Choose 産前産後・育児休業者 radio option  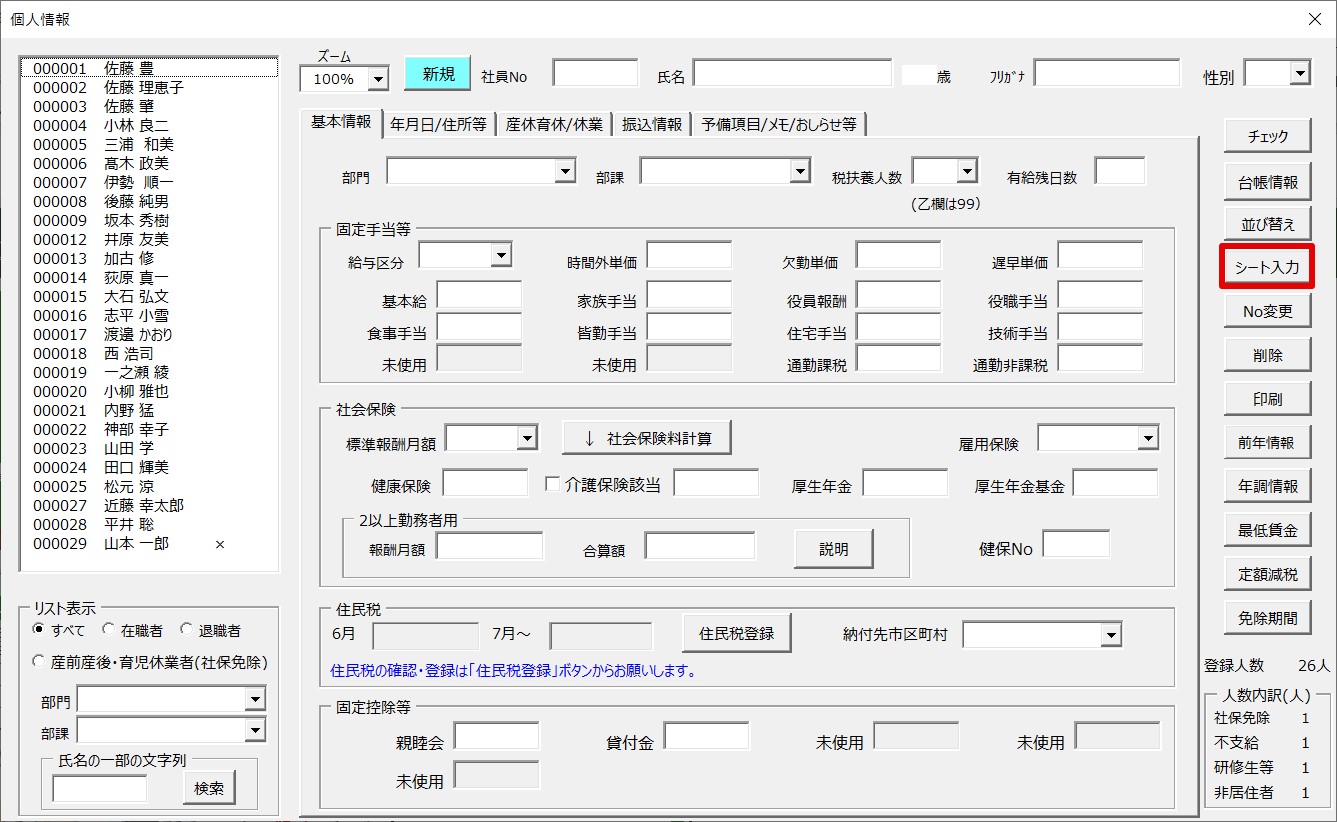[x=40, y=661]
